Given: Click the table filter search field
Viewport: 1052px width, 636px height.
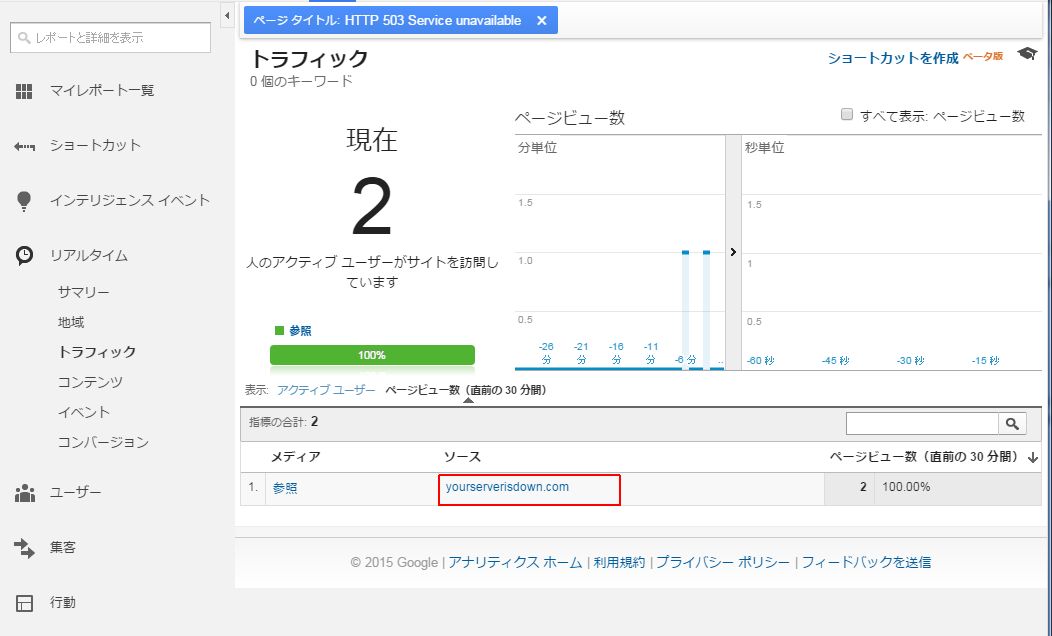Looking at the screenshot, I should (x=923, y=423).
